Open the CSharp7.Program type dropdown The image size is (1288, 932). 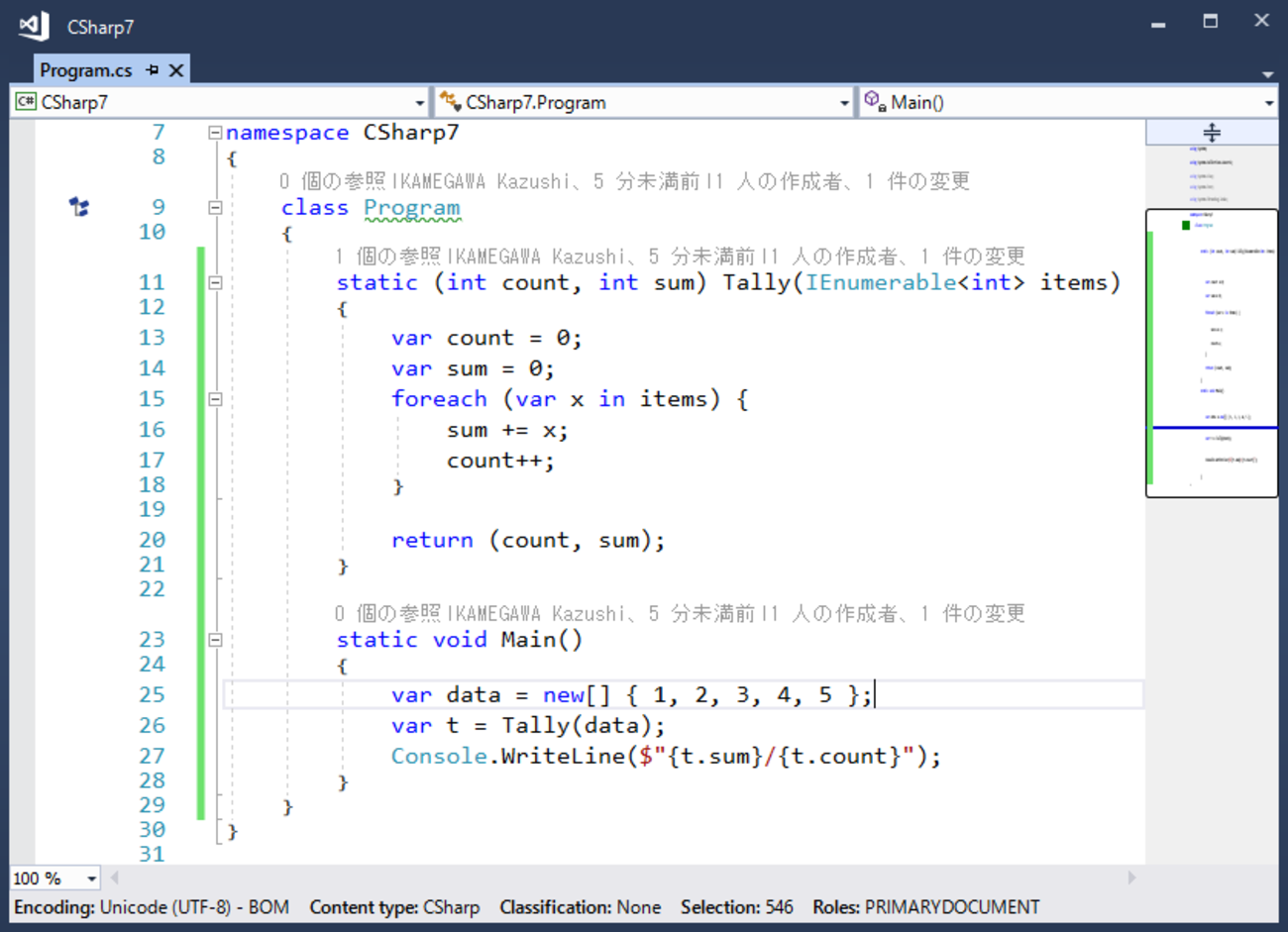click(844, 103)
